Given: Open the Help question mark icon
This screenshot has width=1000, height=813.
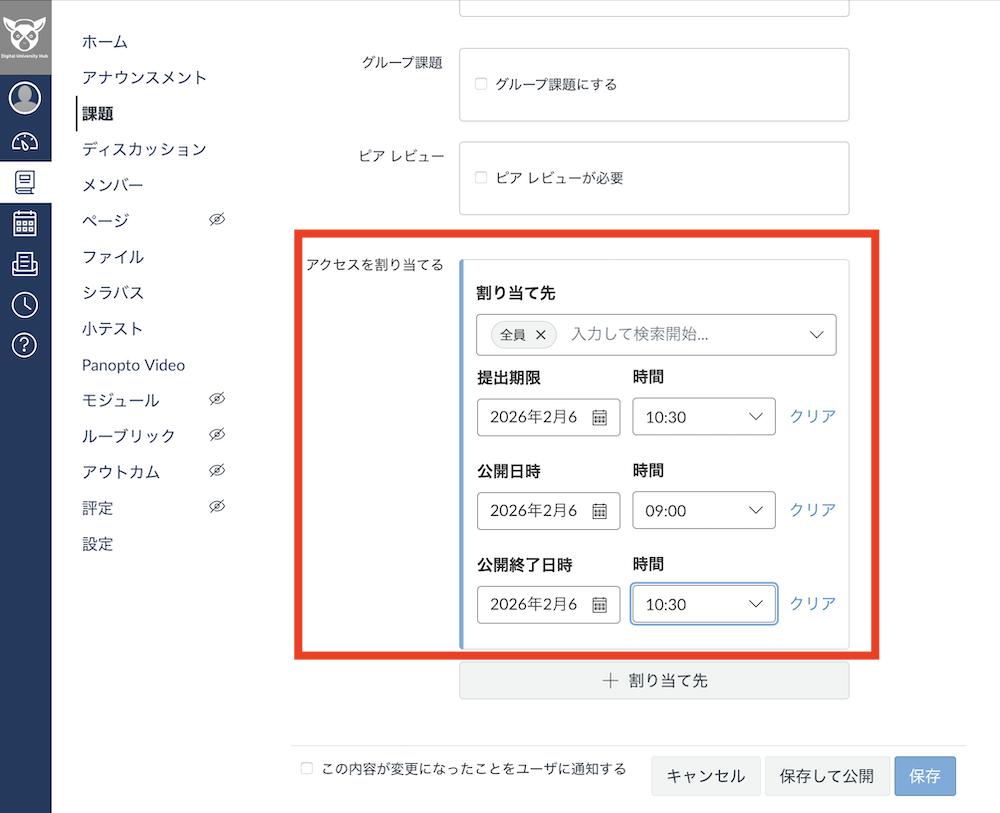Looking at the screenshot, I should pyautogui.click(x=25, y=344).
